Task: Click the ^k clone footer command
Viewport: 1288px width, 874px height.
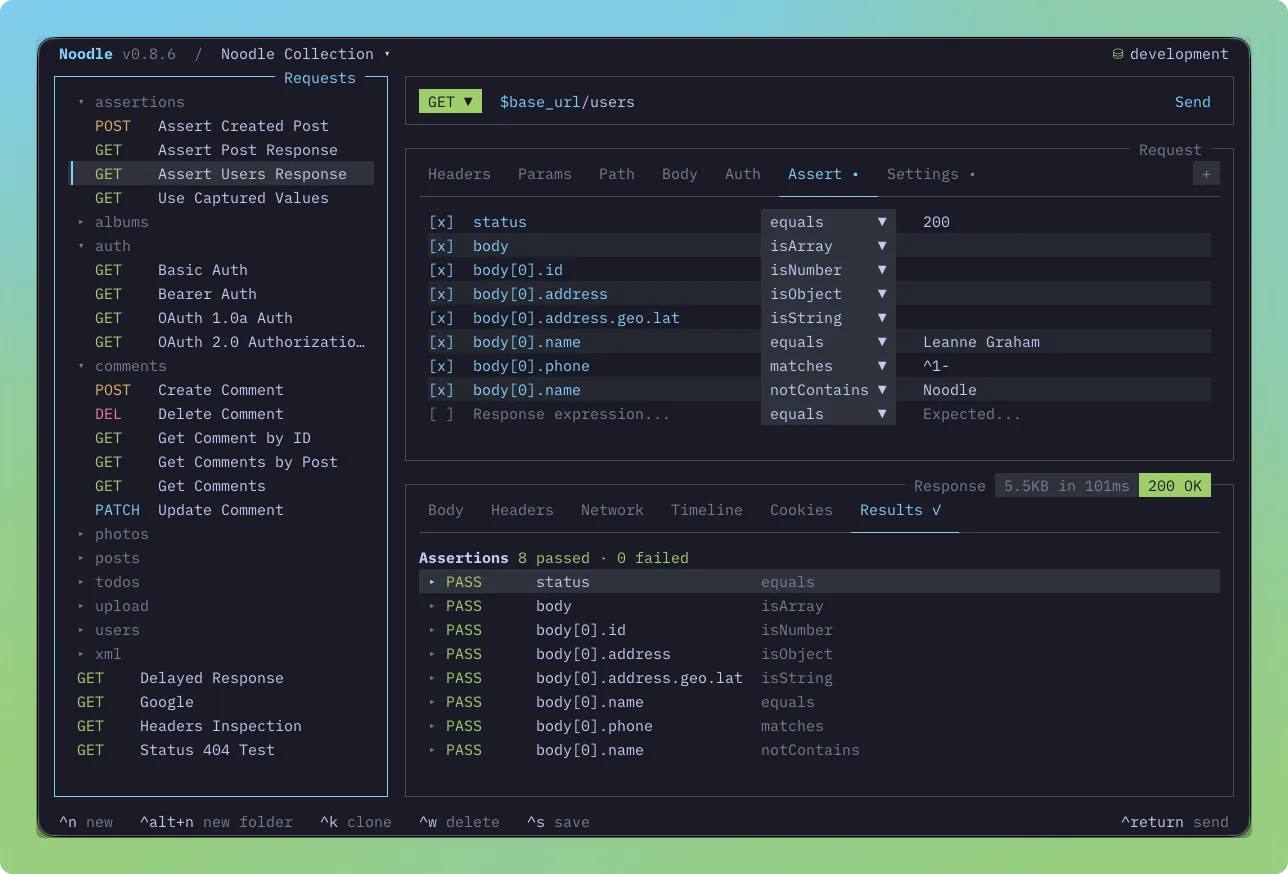Action: click(x=356, y=822)
